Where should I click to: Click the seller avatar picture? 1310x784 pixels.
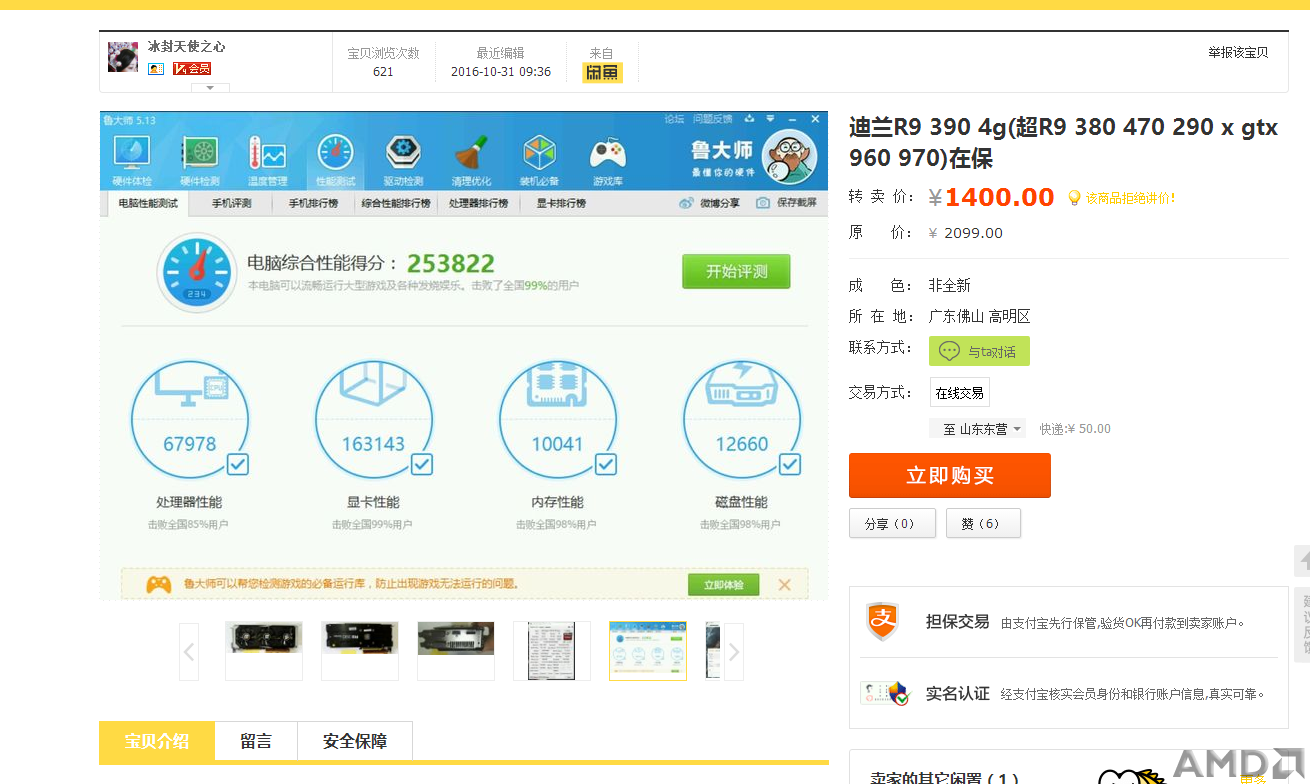[x=123, y=57]
